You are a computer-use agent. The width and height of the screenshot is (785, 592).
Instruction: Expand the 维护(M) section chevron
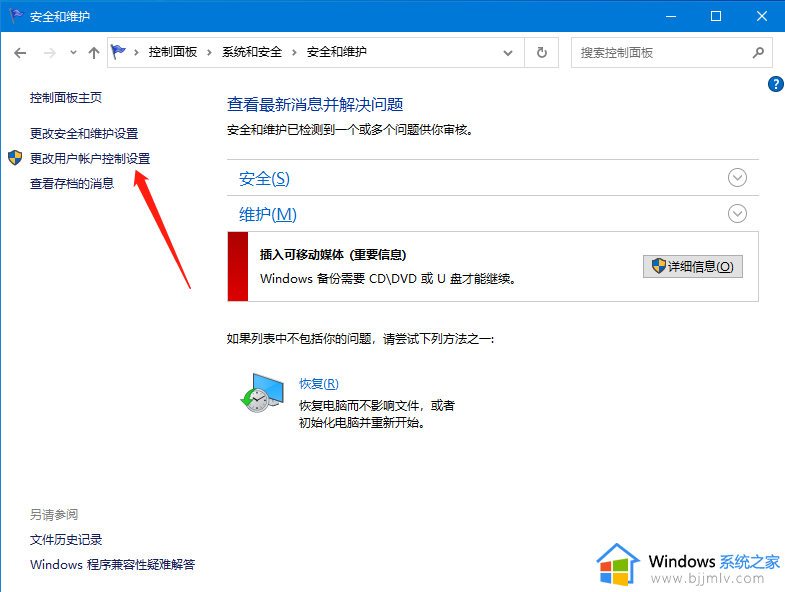coord(737,213)
